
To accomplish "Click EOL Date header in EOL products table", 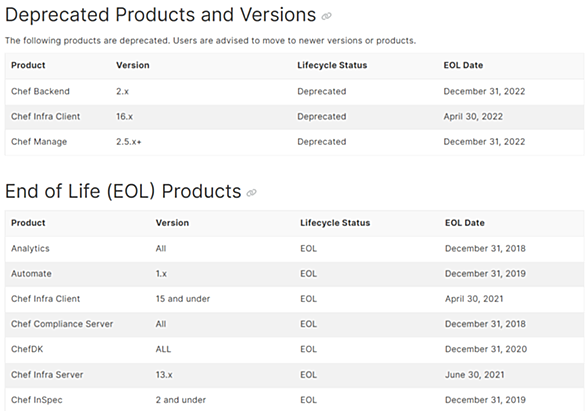I will coord(465,223).
